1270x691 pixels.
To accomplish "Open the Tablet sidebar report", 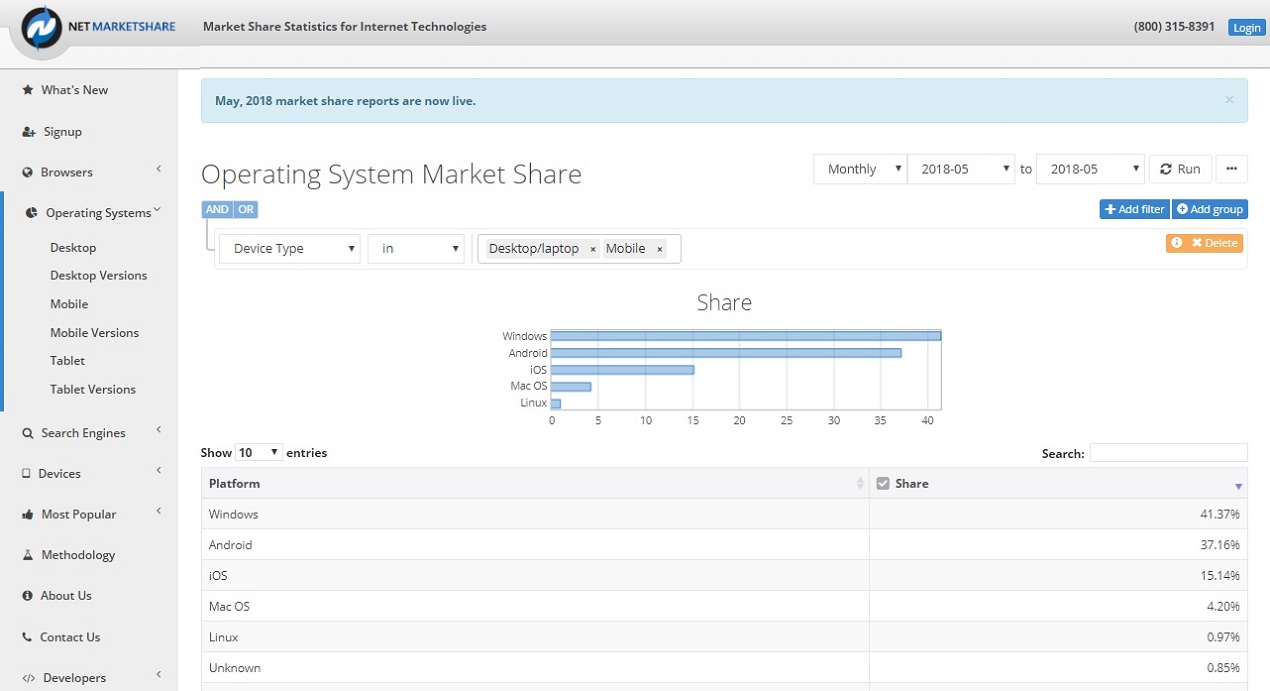I will 67,361.
